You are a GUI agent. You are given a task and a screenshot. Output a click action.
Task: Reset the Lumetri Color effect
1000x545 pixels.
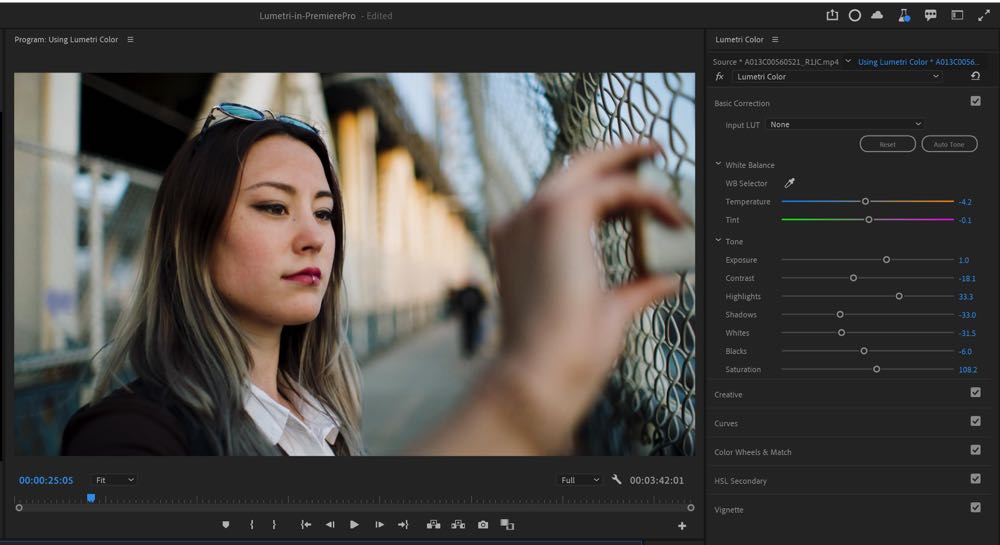point(975,76)
